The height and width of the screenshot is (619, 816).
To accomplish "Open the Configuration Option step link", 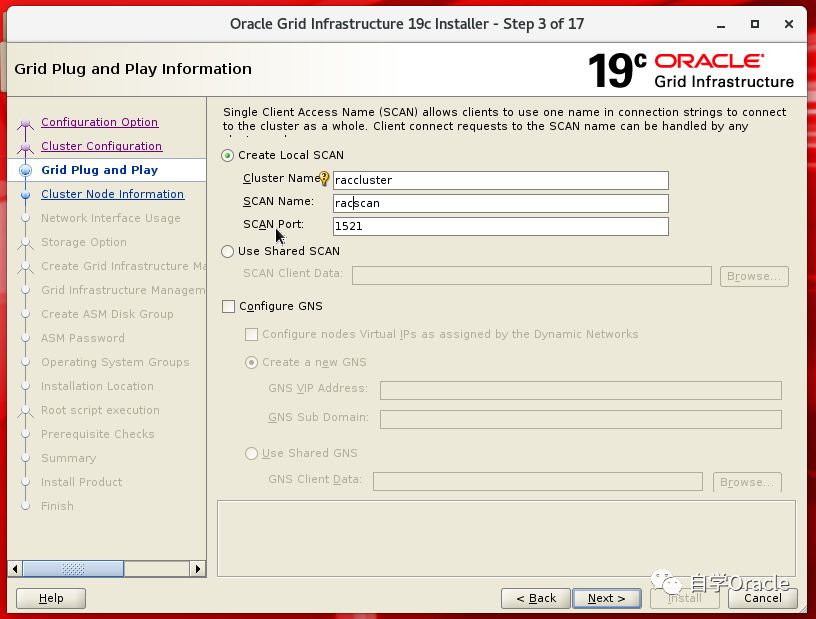I will click(99, 122).
